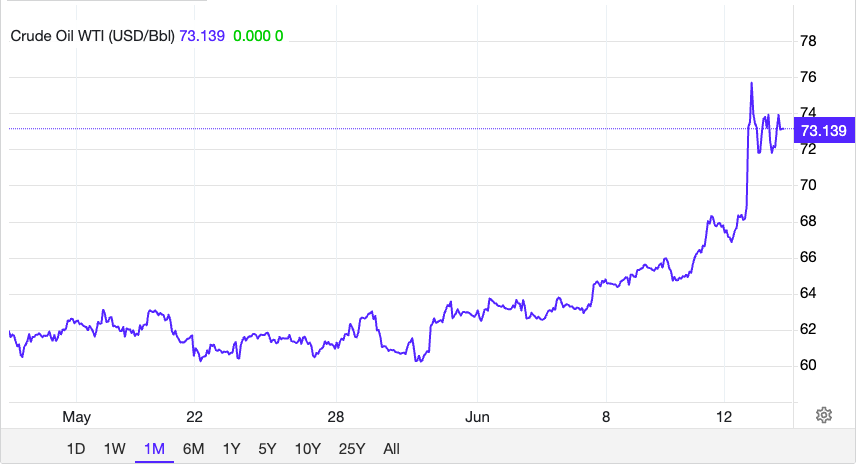The height and width of the screenshot is (467, 857).
Task: Click the 73.139 price value in legend
Action: [x=202, y=37]
